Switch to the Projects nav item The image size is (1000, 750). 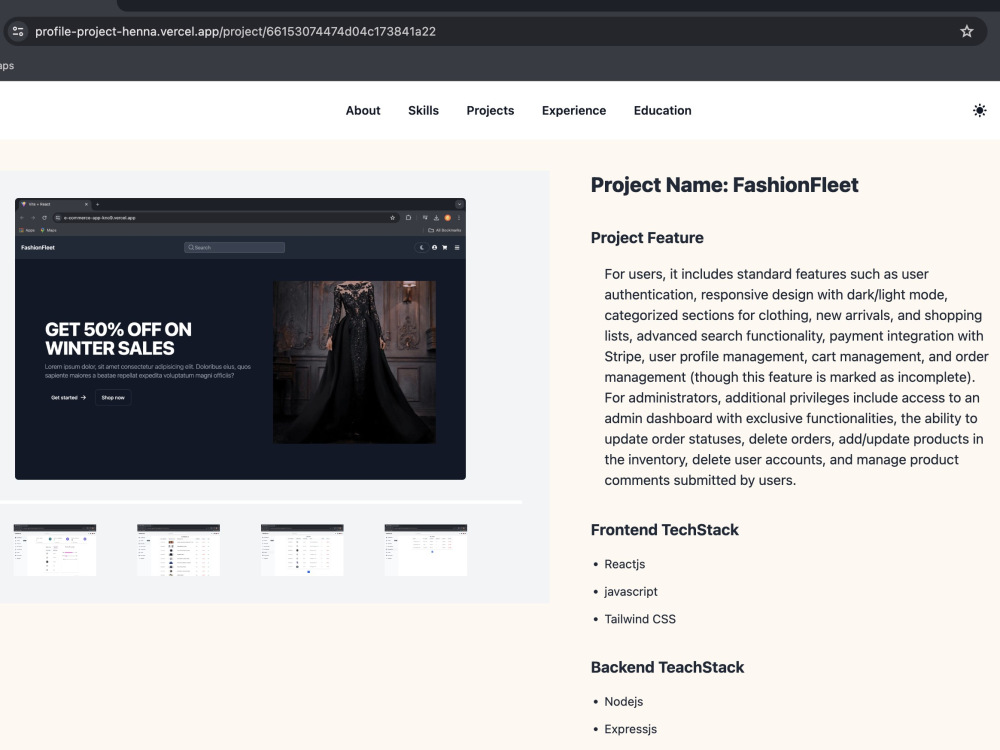[490, 110]
